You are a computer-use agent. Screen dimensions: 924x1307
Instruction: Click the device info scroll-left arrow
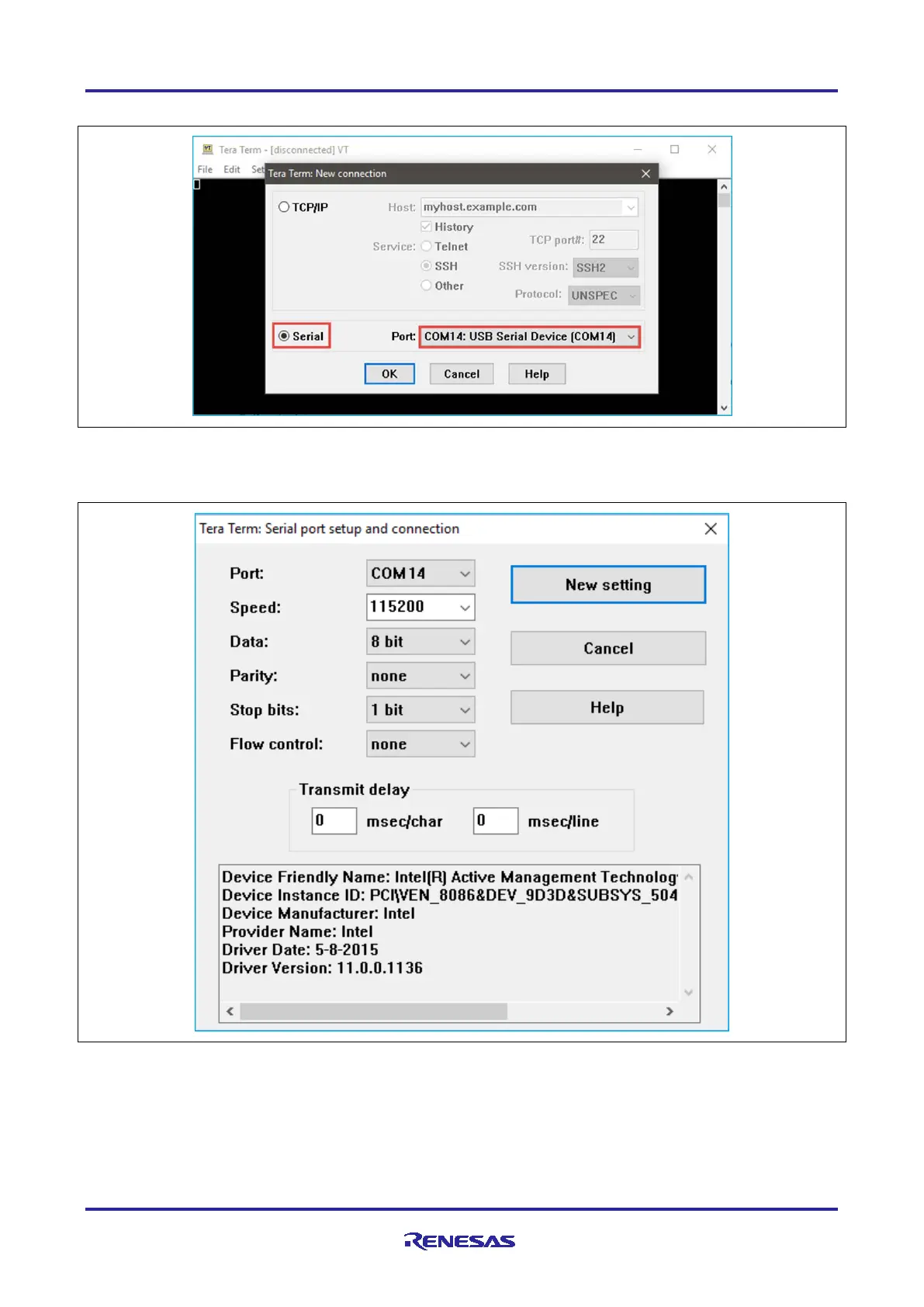pos(230,1011)
